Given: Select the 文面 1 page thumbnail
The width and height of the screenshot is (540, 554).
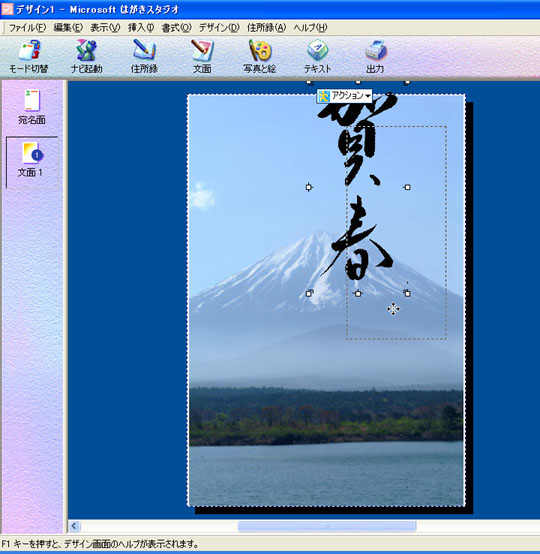Looking at the screenshot, I should 32,162.
